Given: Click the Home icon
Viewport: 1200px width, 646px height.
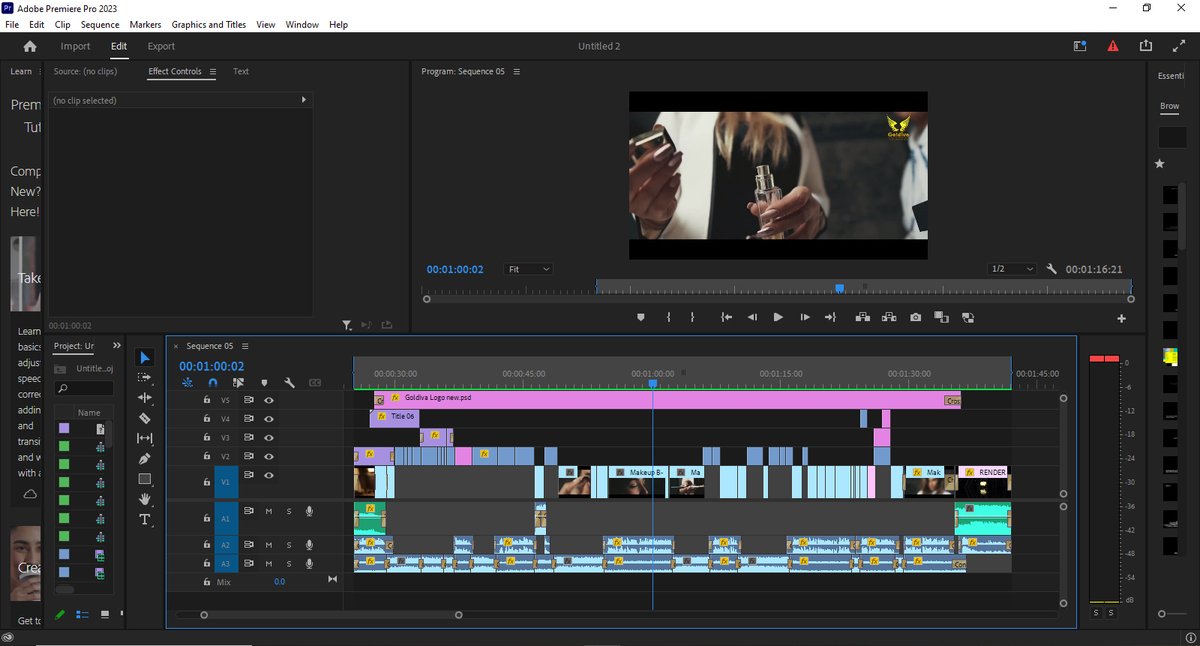Looking at the screenshot, I should click(x=29, y=46).
